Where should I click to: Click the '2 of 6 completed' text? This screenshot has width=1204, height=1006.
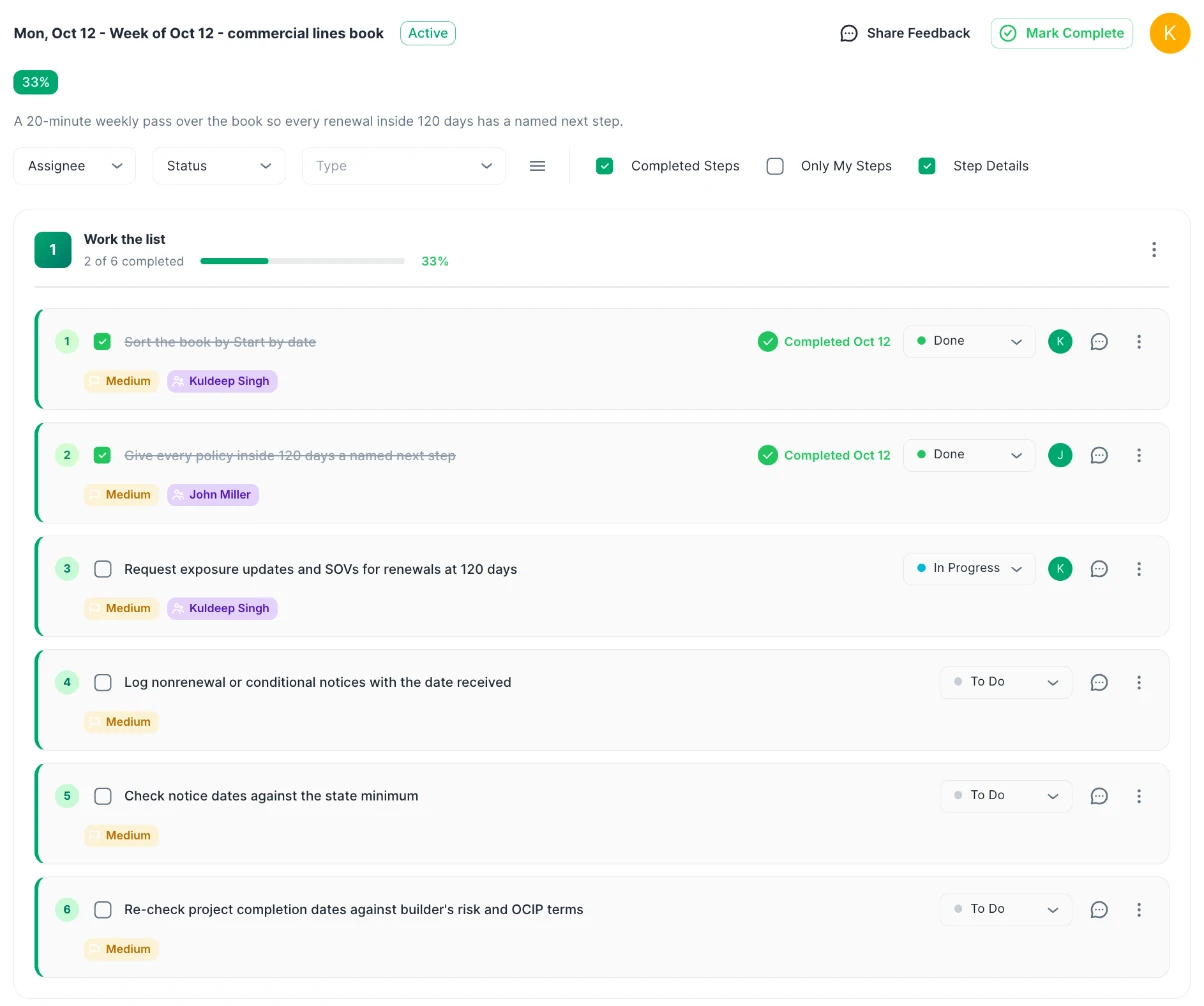134,261
